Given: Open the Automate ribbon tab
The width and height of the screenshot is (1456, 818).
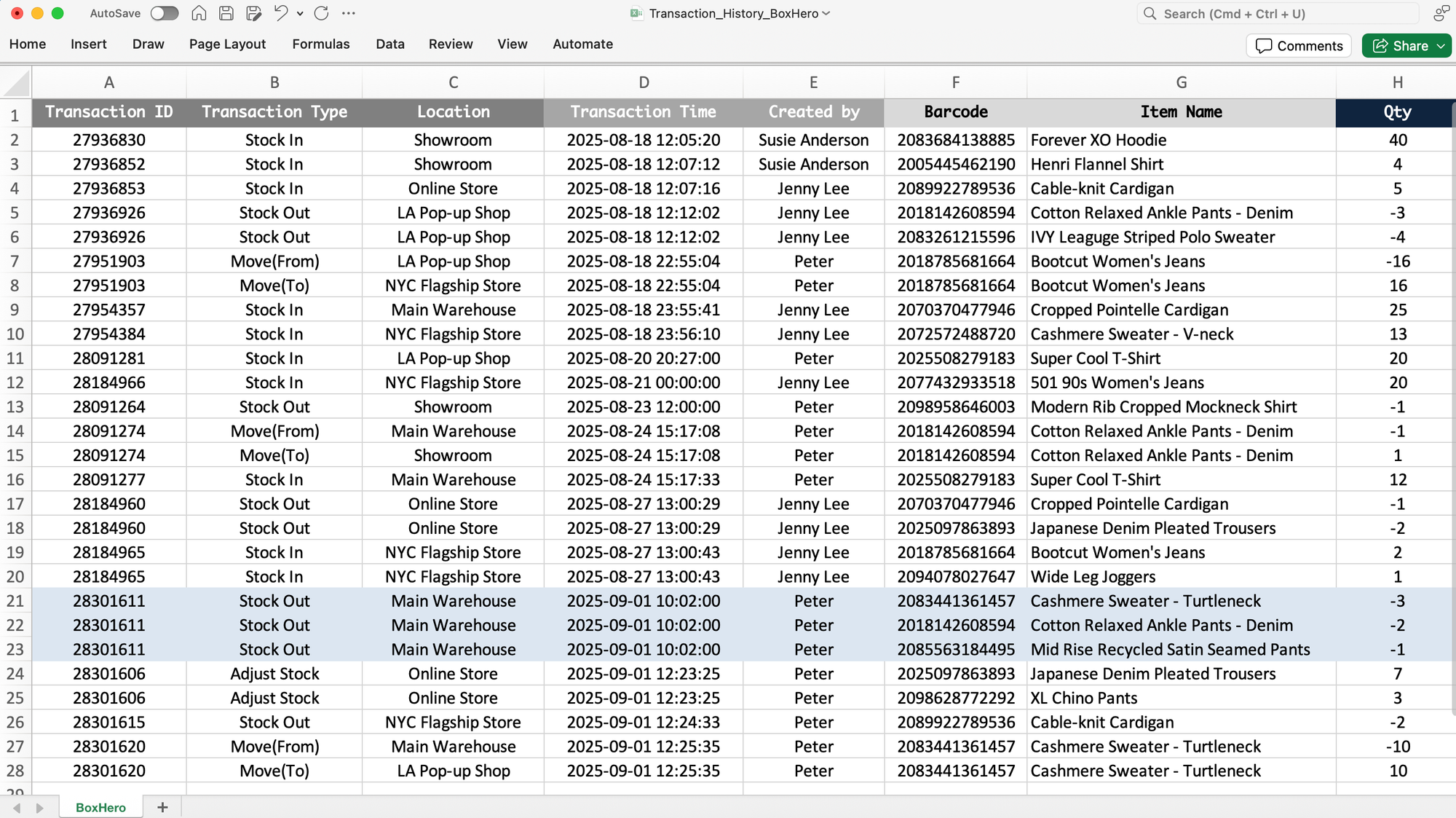Looking at the screenshot, I should 582,44.
